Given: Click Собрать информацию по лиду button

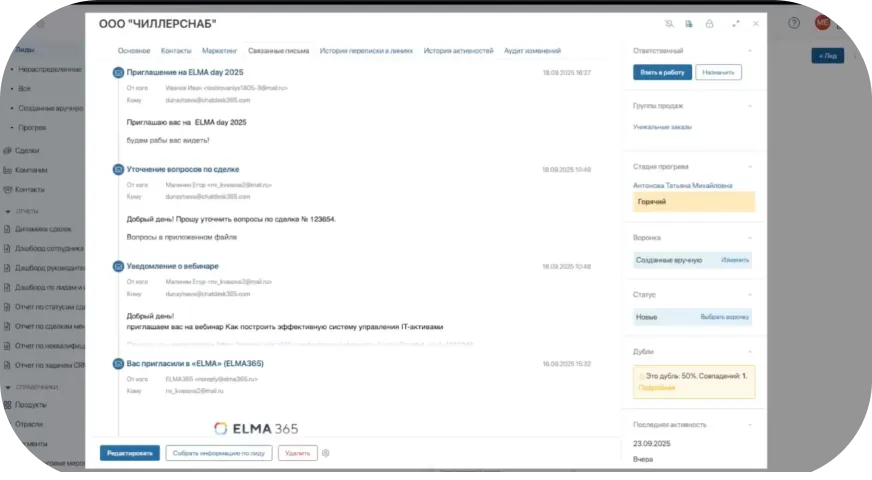Looking at the screenshot, I should click(x=218, y=453).
